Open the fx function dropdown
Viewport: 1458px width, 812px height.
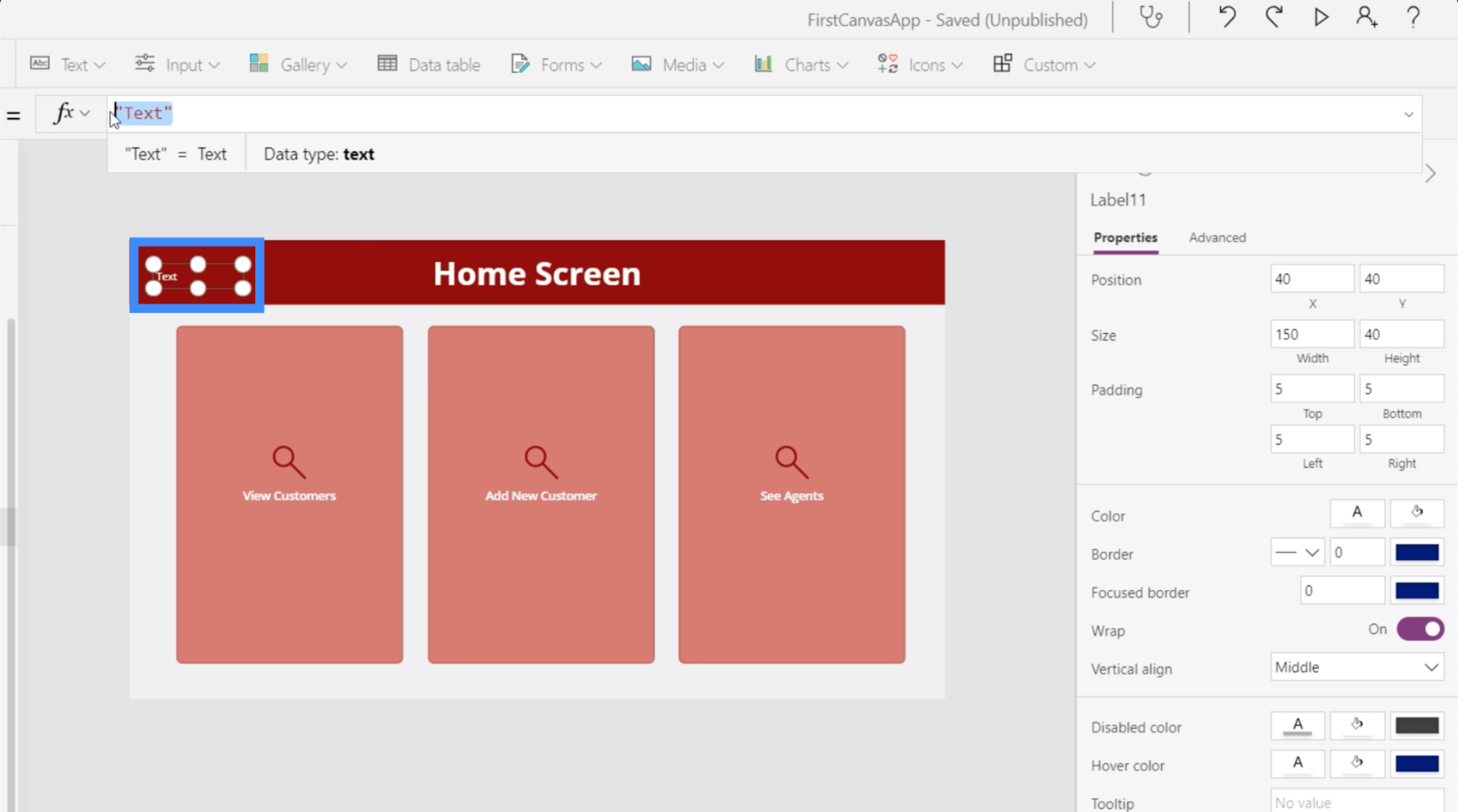click(71, 114)
